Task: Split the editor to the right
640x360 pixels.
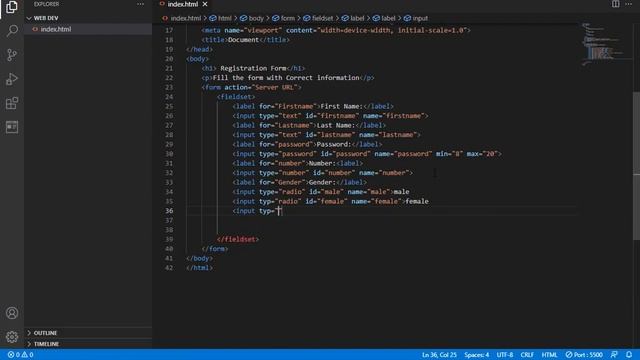Action: click(615, 4)
